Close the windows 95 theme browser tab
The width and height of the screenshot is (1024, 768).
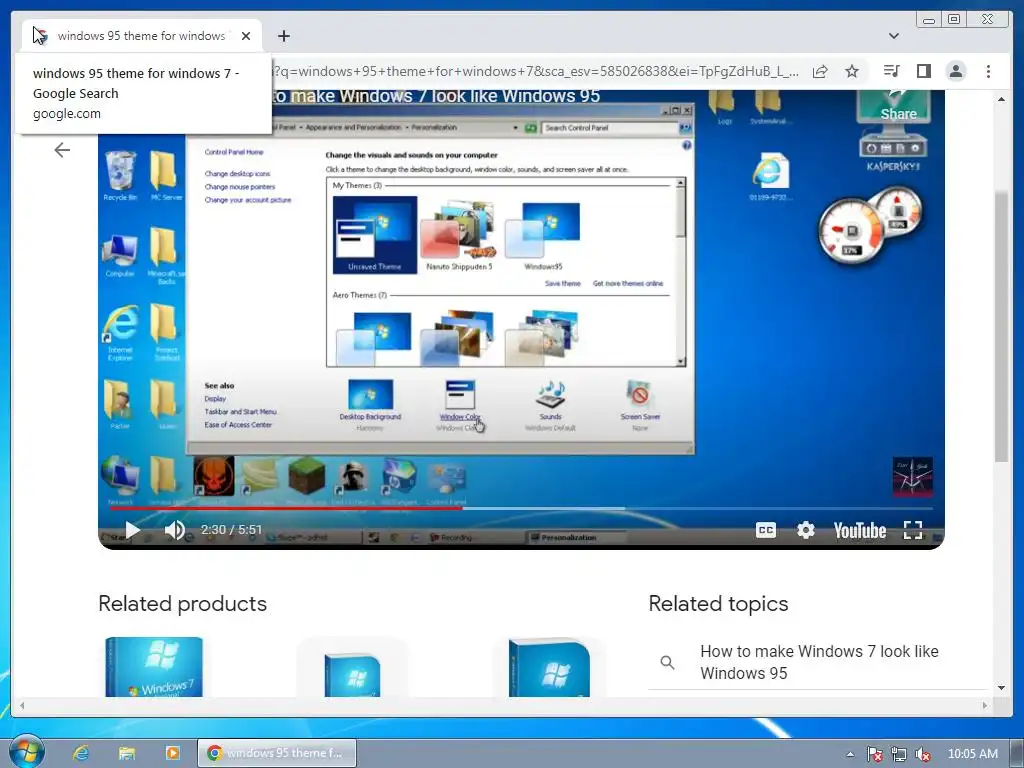(246, 36)
